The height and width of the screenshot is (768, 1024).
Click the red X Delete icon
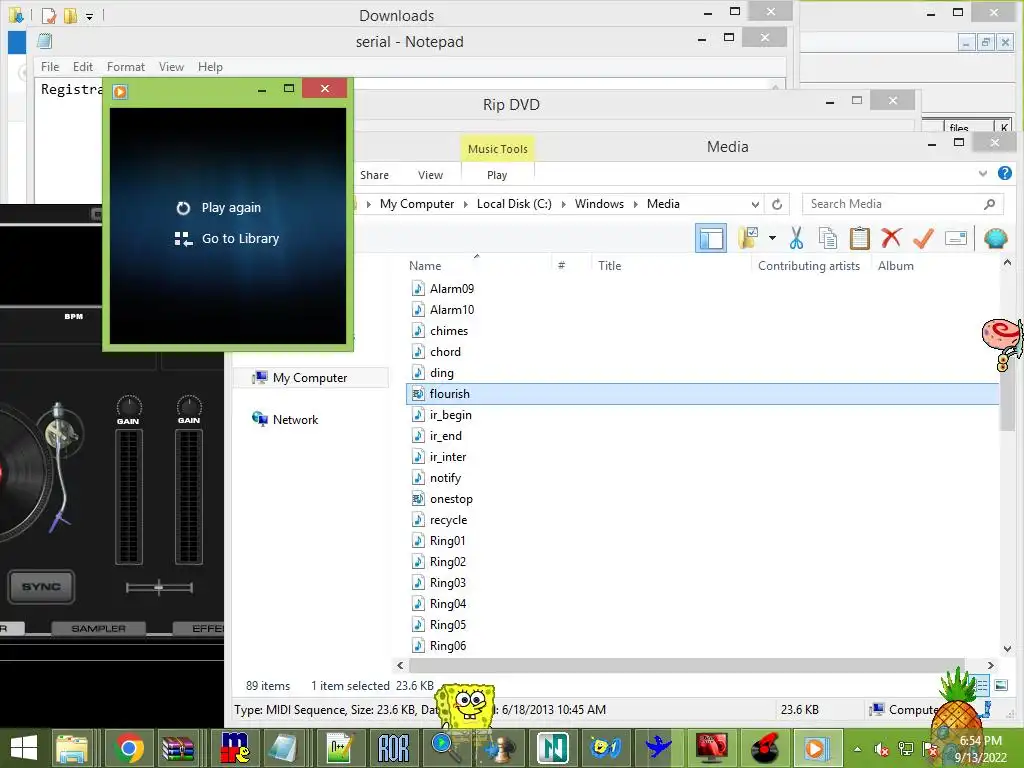tap(891, 238)
